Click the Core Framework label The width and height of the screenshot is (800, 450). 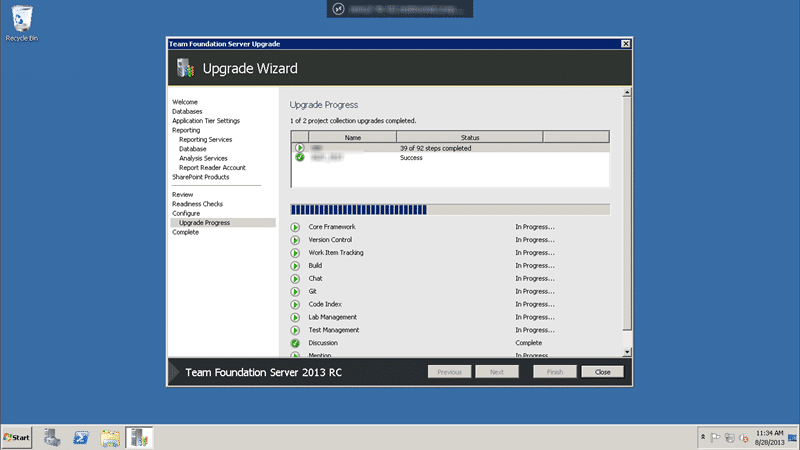(x=332, y=227)
